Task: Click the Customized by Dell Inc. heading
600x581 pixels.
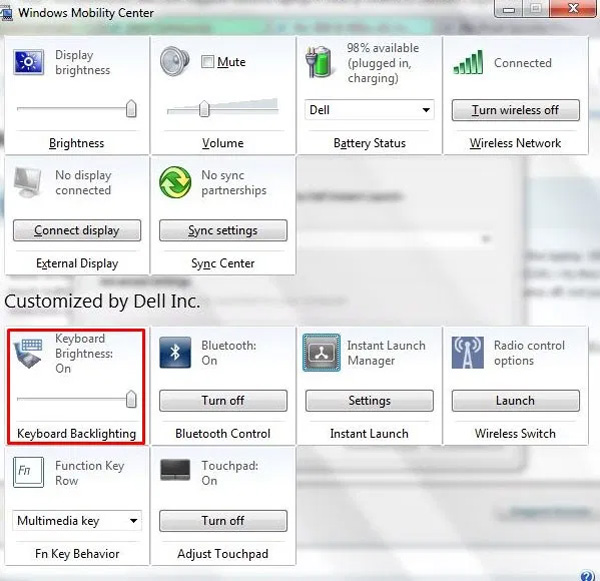Action: [102, 301]
